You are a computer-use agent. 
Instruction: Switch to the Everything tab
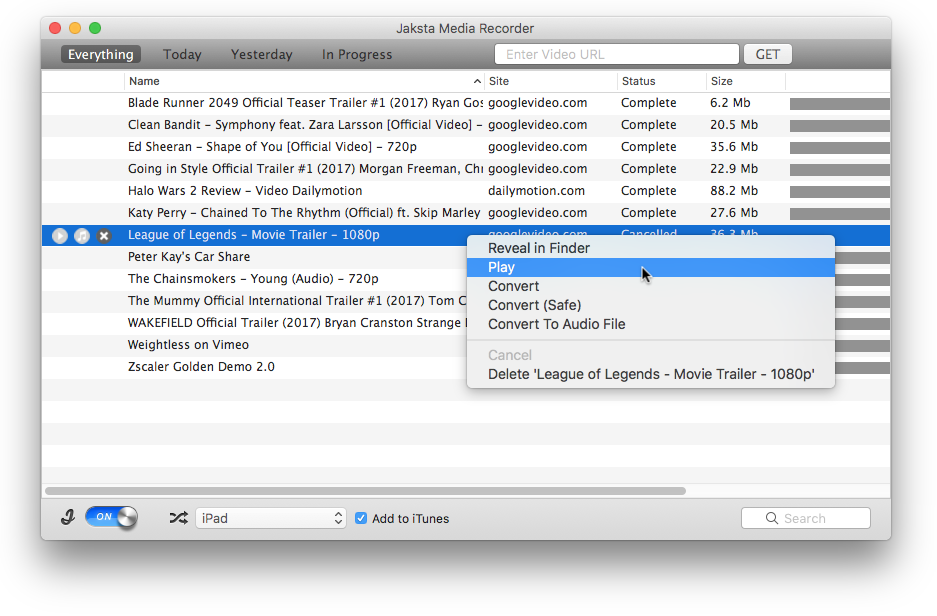click(101, 54)
